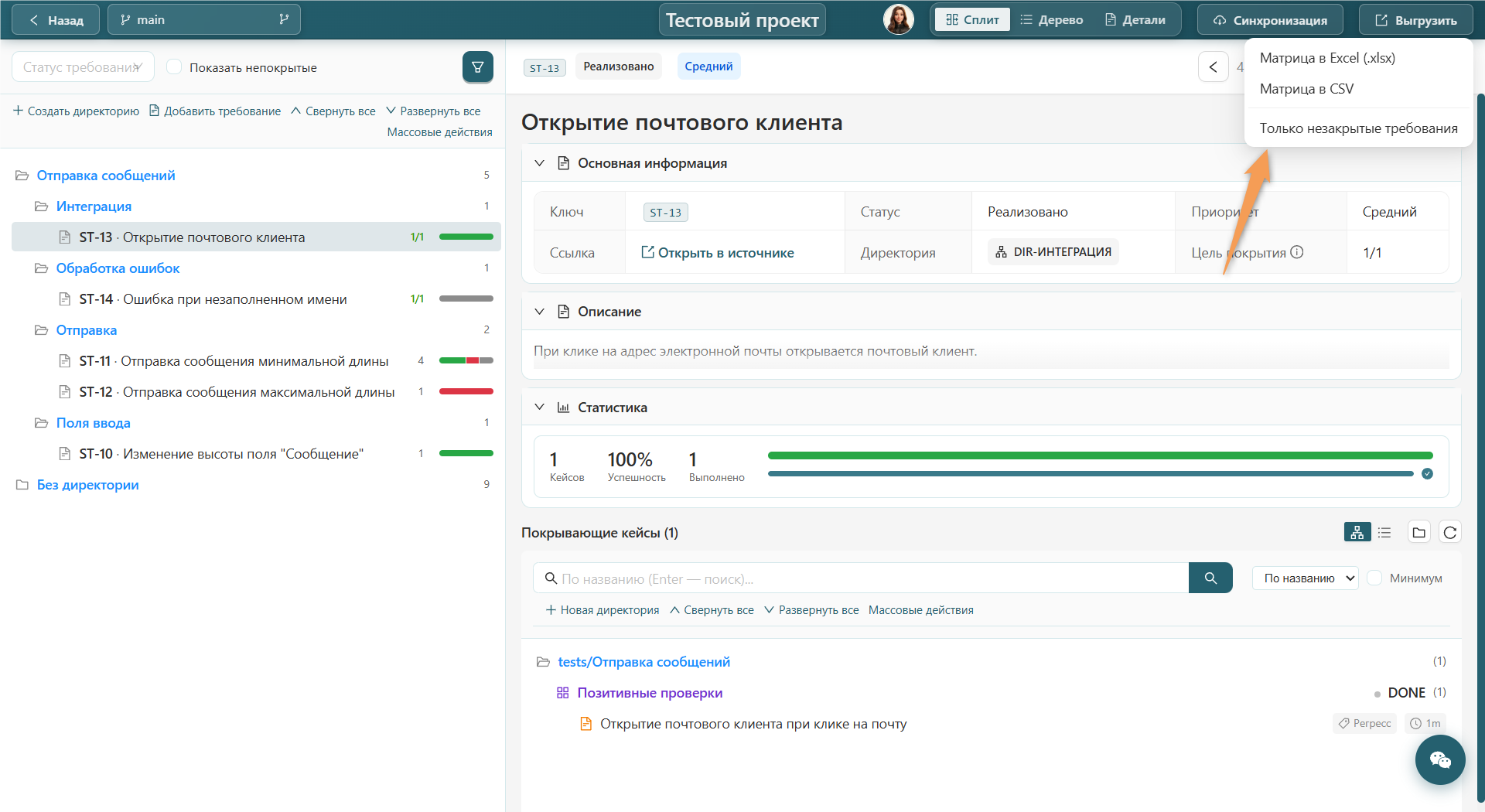Viewport: 1485px width, 812px height.
Task: Enable the Показать непокрытые checkbox
Action: click(174, 67)
